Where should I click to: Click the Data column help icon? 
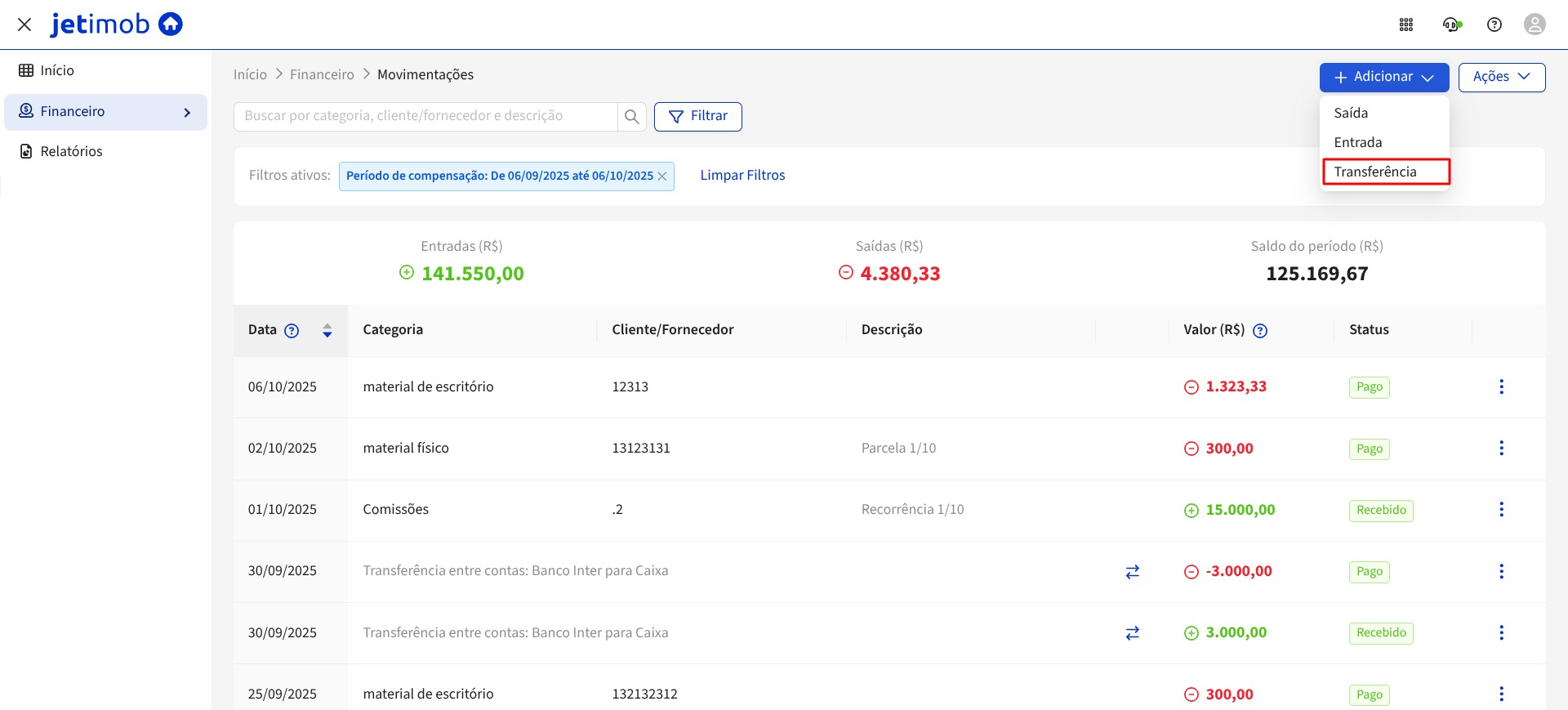pos(292,331)
